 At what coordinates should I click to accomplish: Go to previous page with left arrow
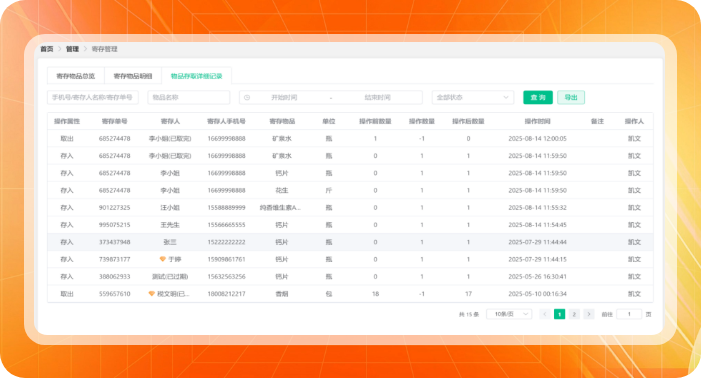545,314
